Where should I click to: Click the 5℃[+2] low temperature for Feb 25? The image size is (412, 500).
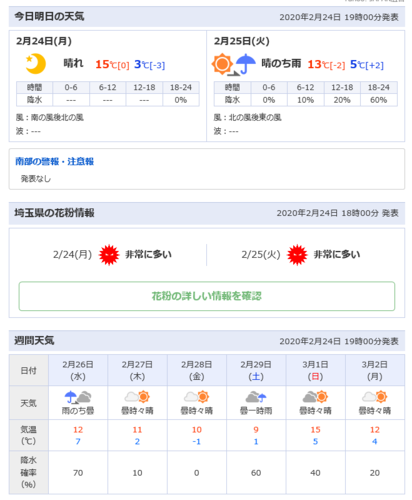pyautogui.click(x=367, y=64)
